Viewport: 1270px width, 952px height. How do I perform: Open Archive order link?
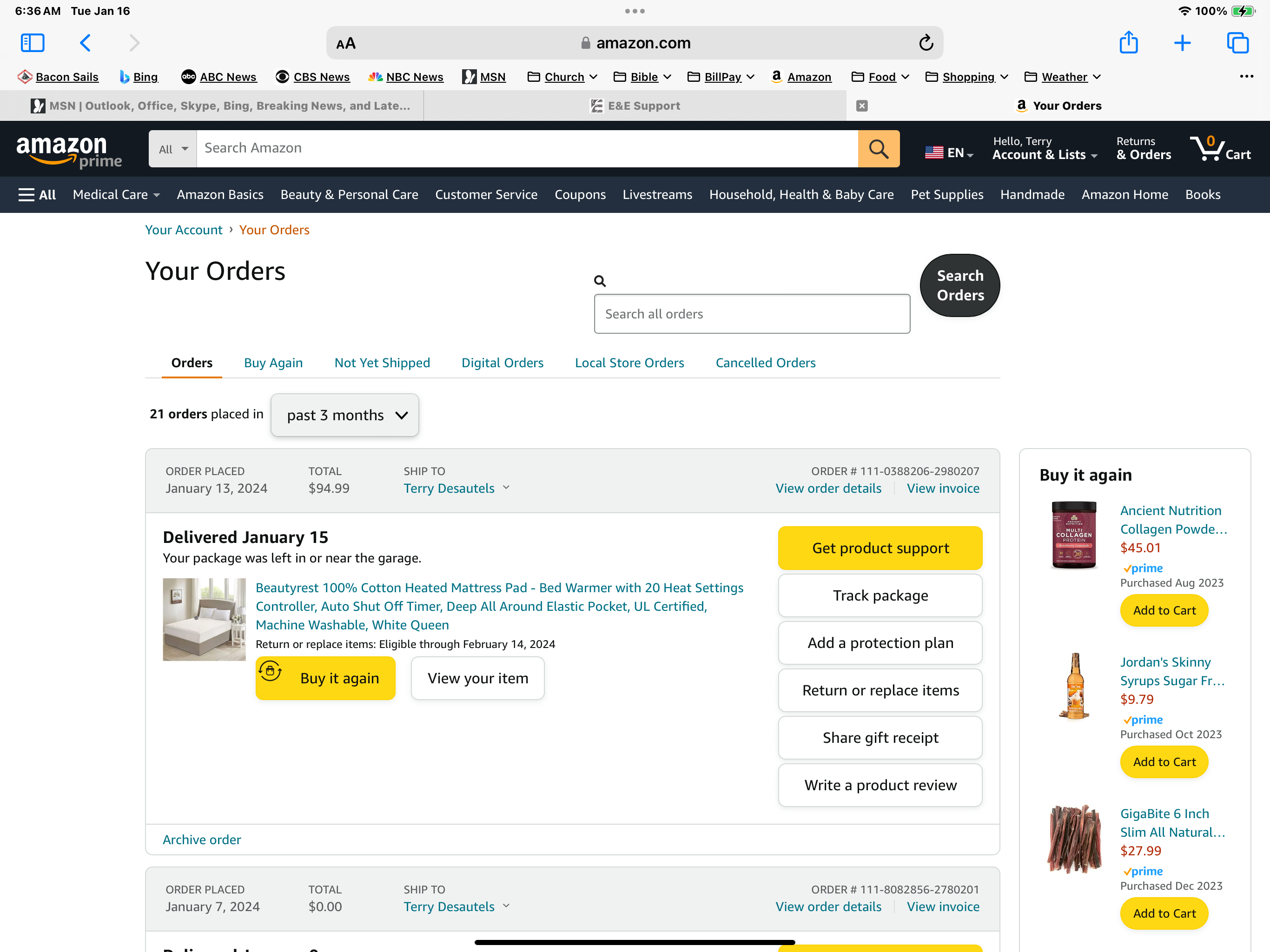(202, 840)
